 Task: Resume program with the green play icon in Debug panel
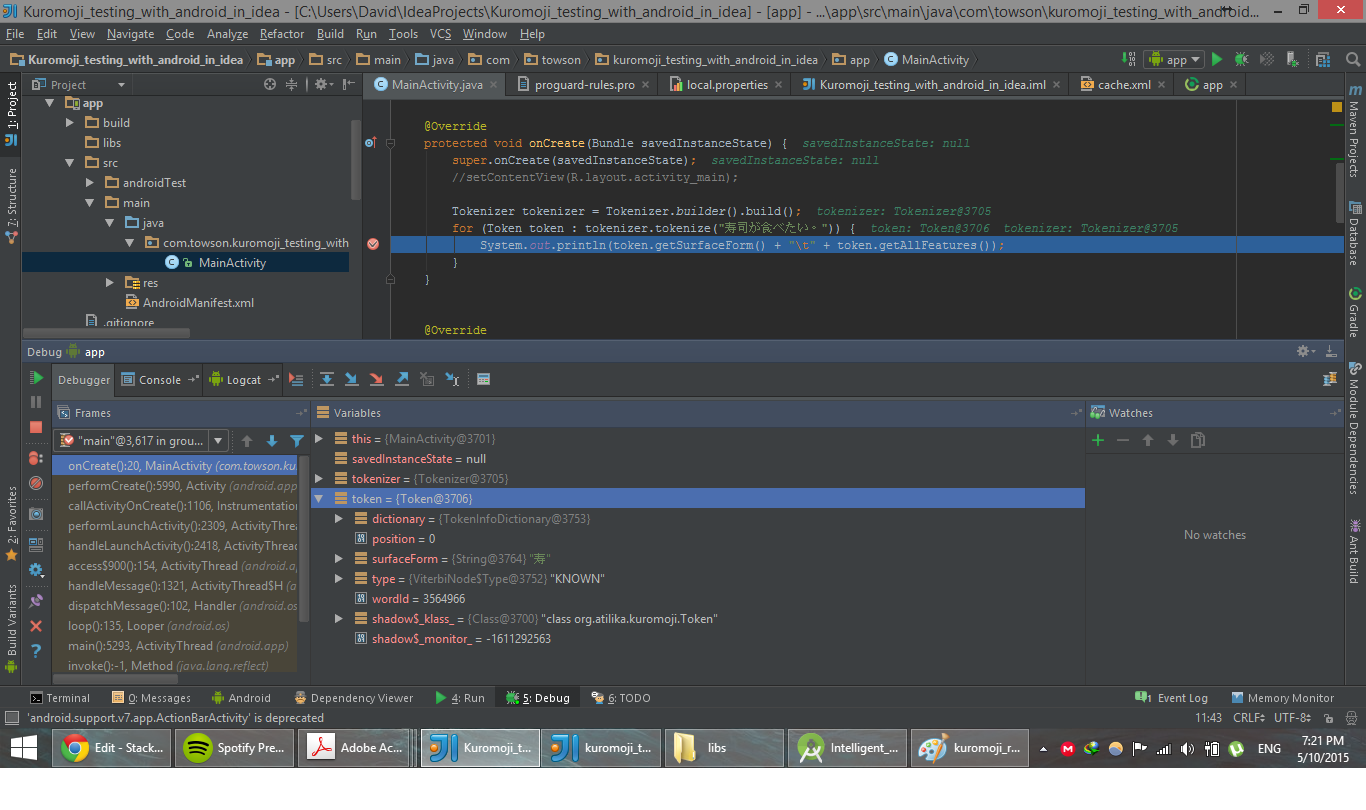click(36, 378)
